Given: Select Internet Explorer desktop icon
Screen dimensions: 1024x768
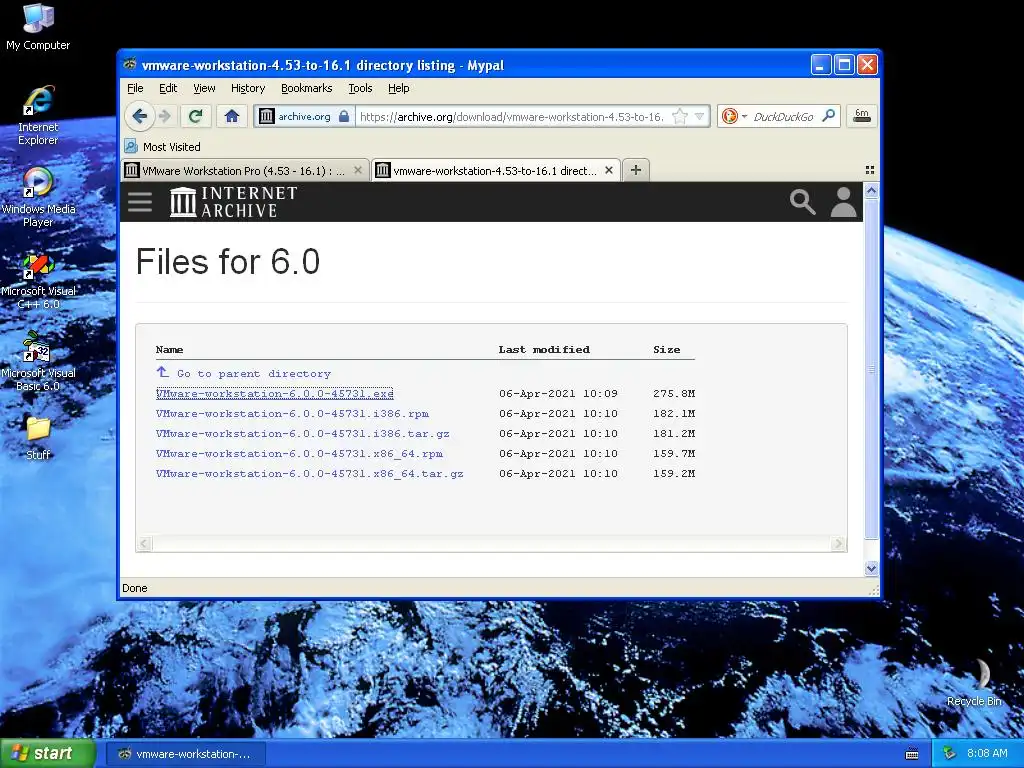Looking at the screenshot, I should coord(38,116).
